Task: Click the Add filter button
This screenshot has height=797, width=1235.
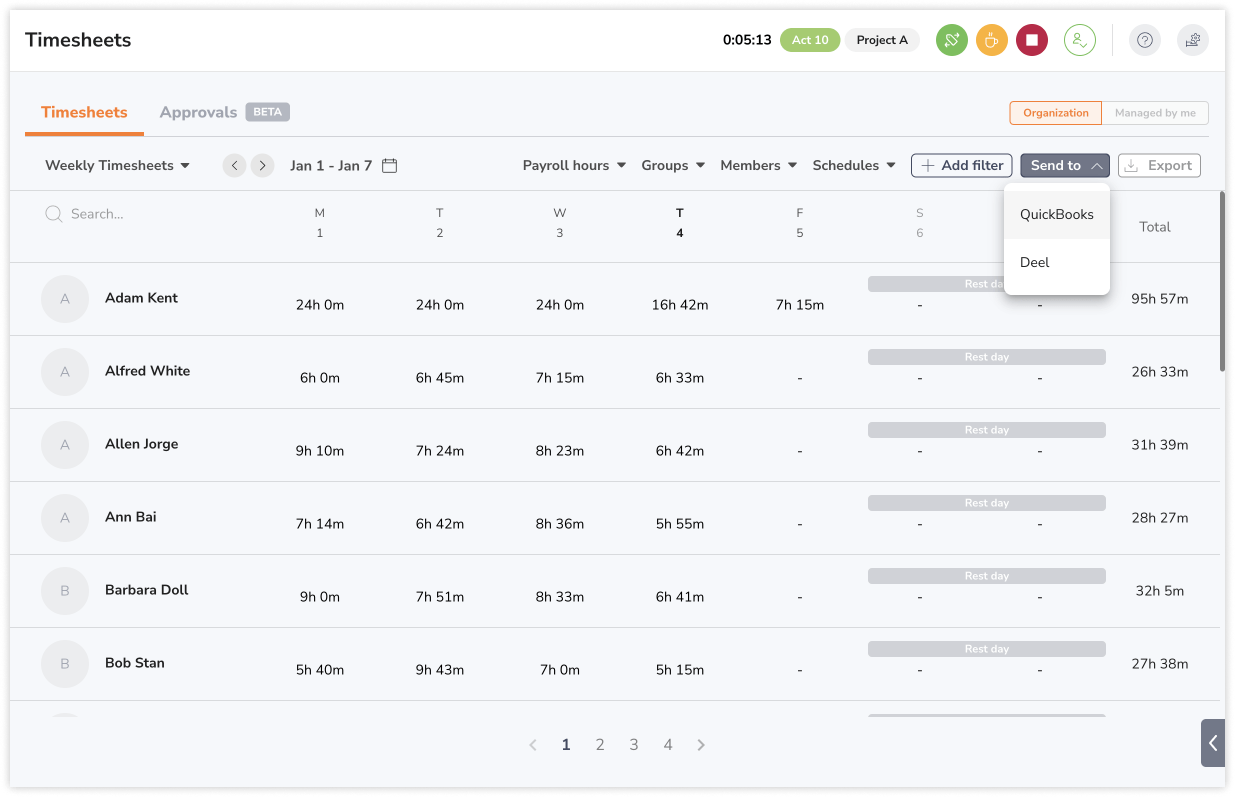Action: coord(961,165)
